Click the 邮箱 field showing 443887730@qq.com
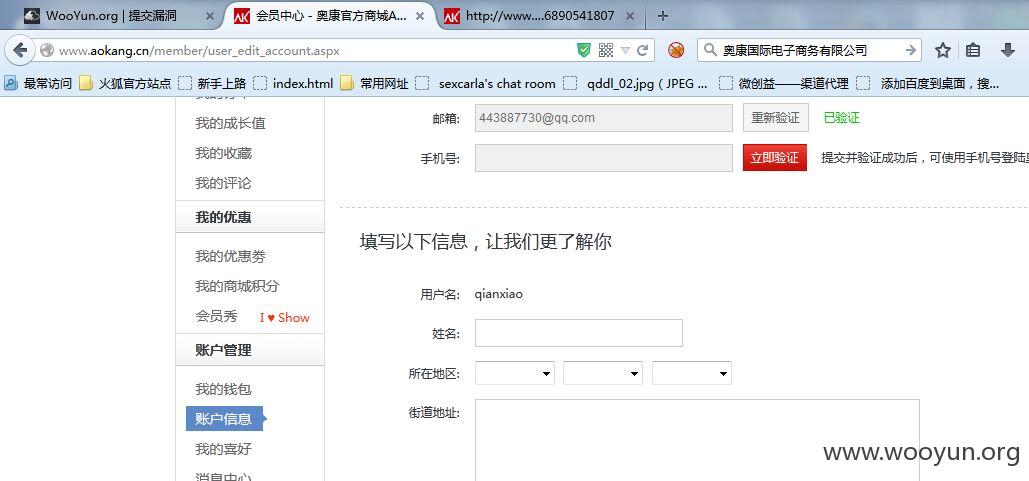This screenshot has height=481, width=1029. point(604,118)
